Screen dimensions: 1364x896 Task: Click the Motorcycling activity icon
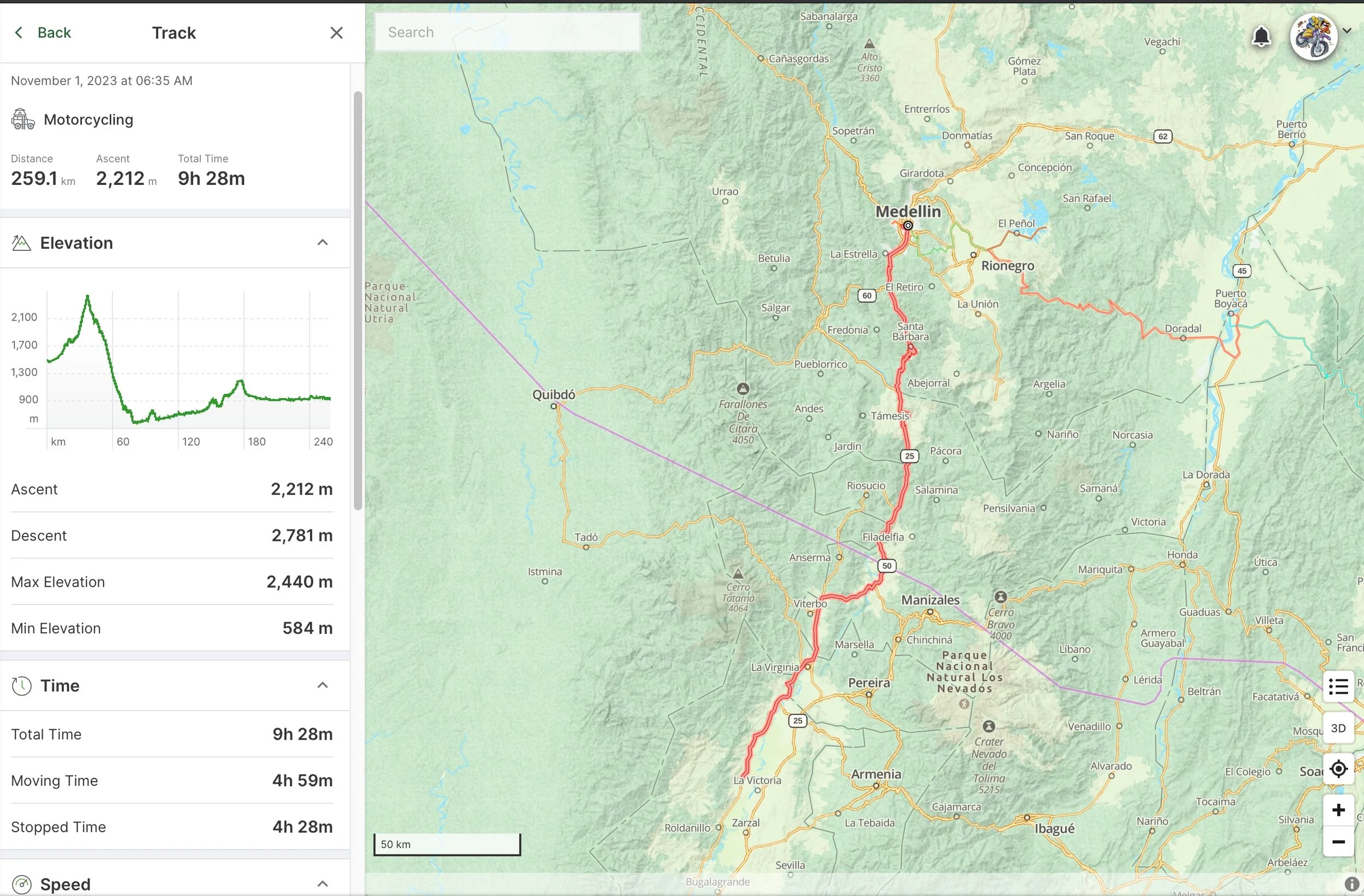tap(23, 119)
